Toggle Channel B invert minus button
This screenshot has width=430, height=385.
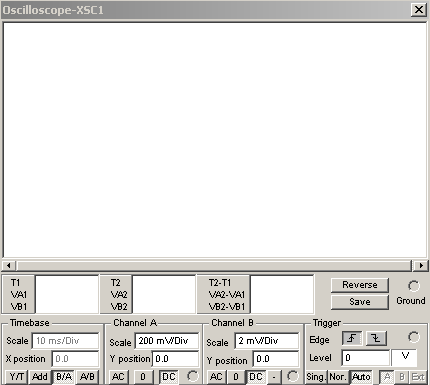[274, 377]
